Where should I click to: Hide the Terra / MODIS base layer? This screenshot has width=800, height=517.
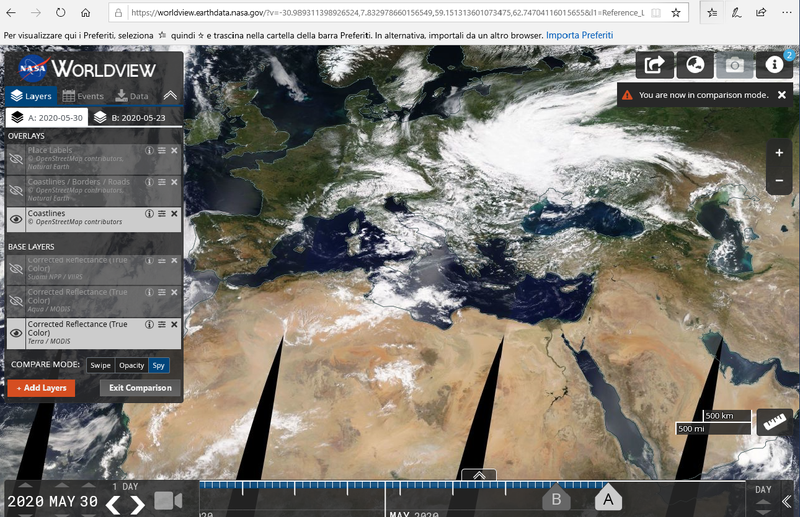click(x=16, y=333)
